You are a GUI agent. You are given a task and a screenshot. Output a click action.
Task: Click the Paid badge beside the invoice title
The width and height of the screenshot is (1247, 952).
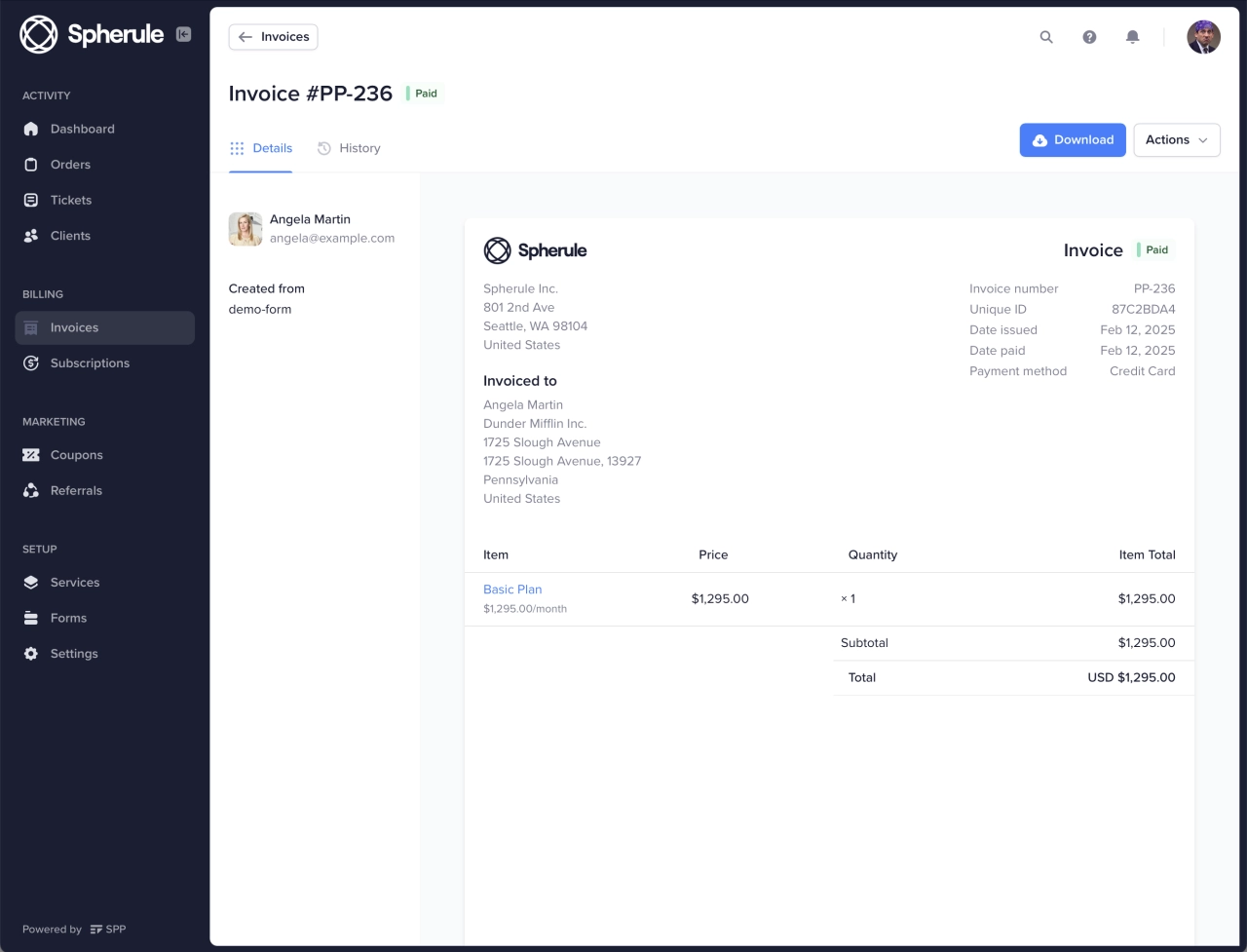(423, 94)
